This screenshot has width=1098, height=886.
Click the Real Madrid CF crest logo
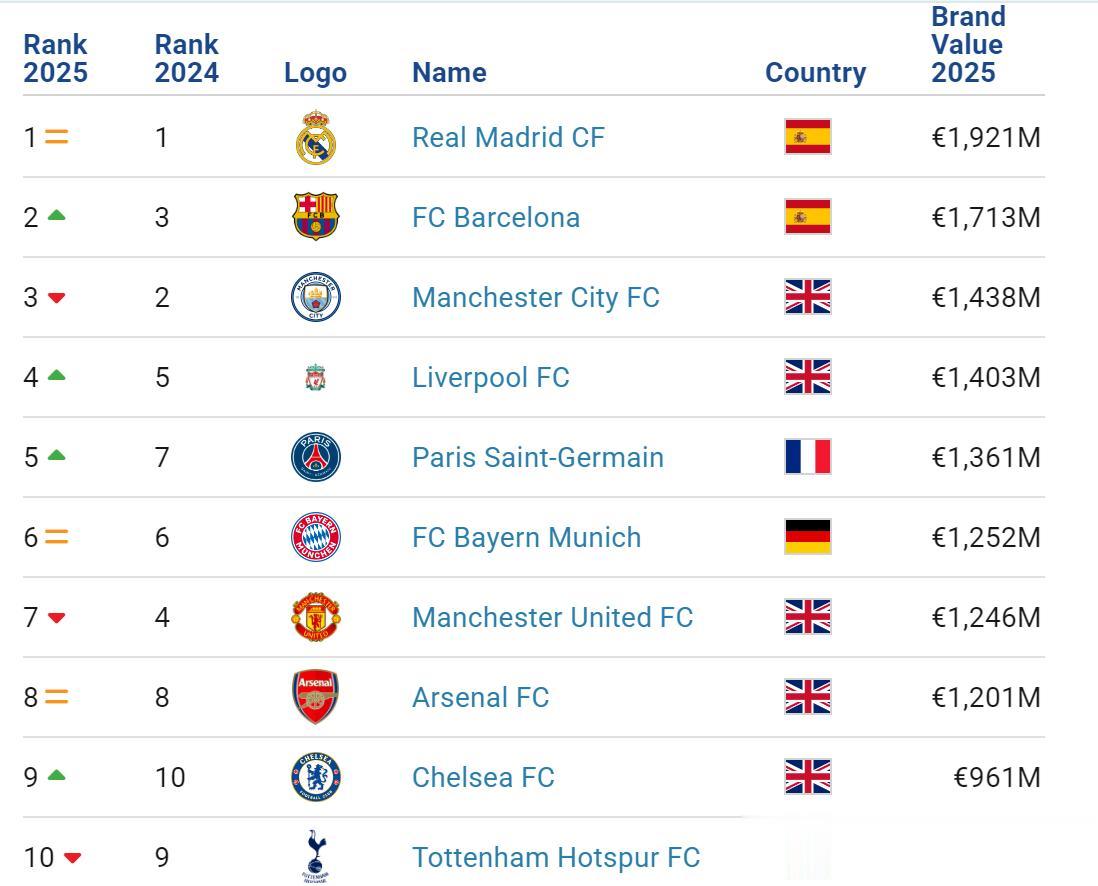316,138
